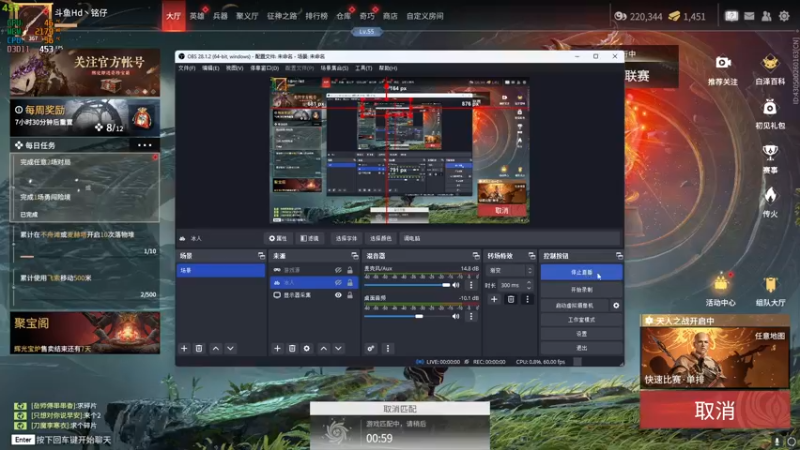This screenshot has height=450, width=800.
Task: Pop out the Controls dock
Action: click(619, 256)
